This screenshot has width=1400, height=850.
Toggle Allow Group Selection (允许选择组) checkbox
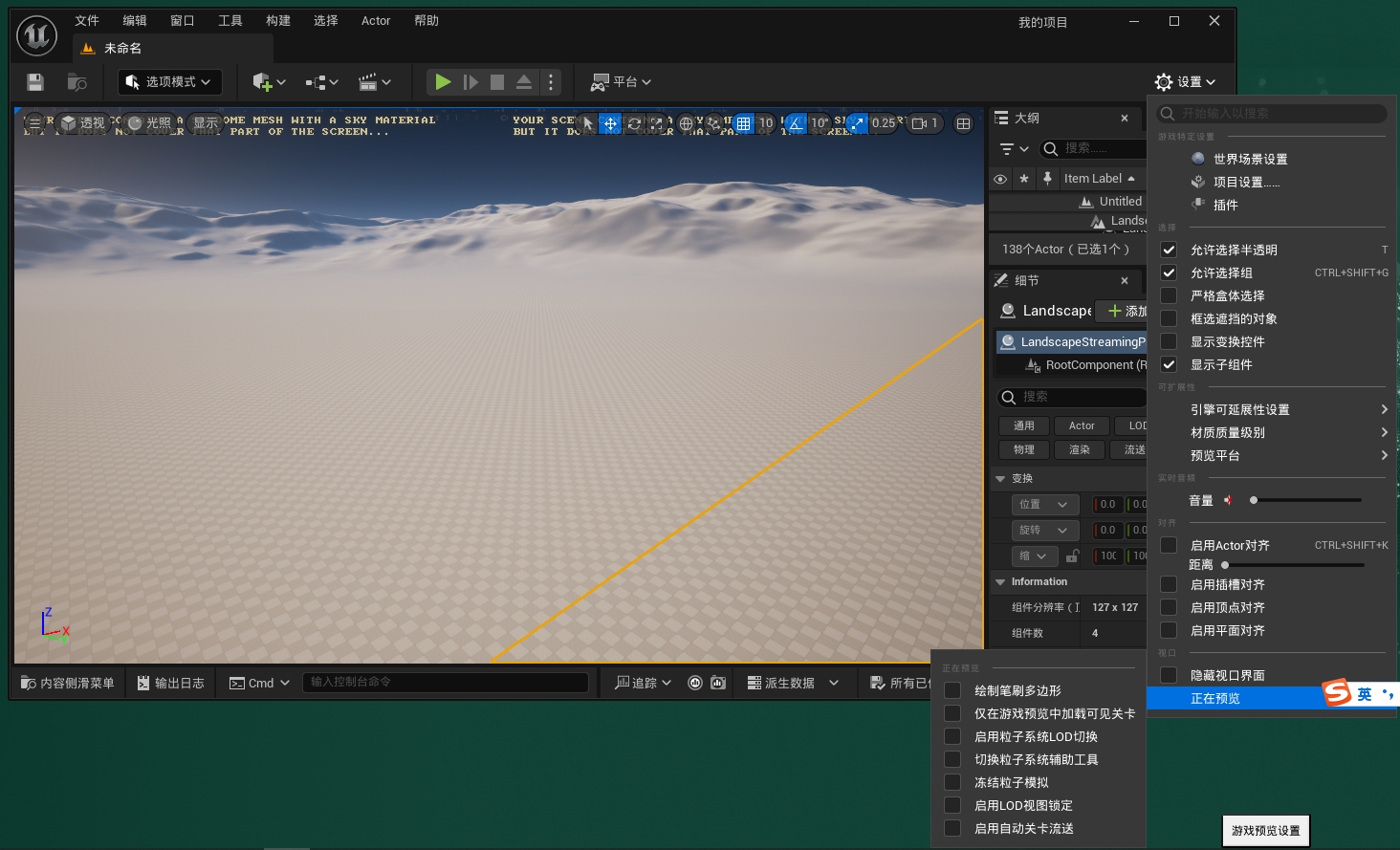tap(1169, 272)
